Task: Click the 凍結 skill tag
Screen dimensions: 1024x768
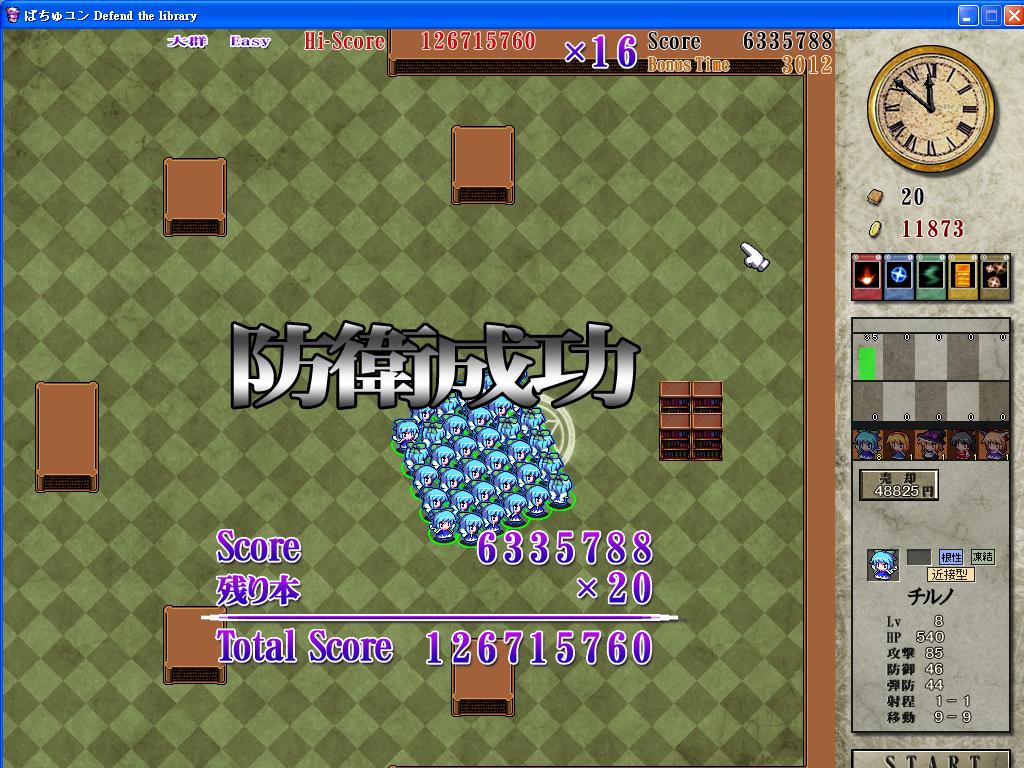Action: point(983,557)
